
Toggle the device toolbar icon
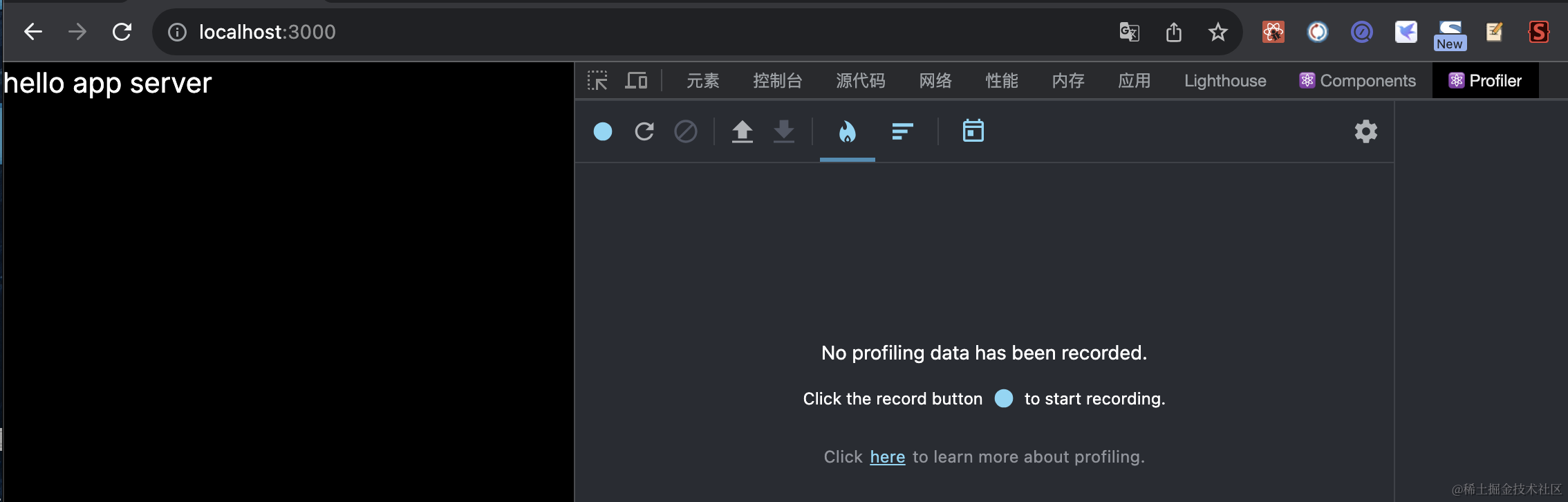point(636,81)
